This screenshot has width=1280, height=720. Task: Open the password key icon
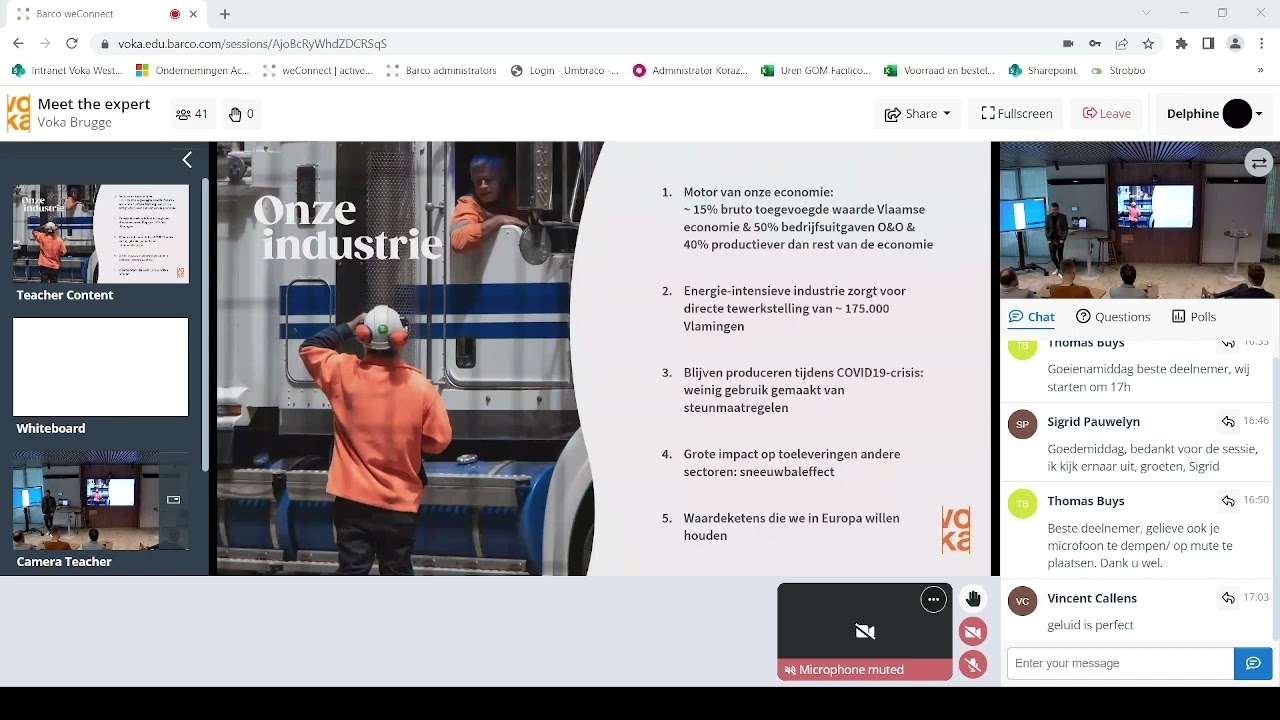tap(1095, 44)
